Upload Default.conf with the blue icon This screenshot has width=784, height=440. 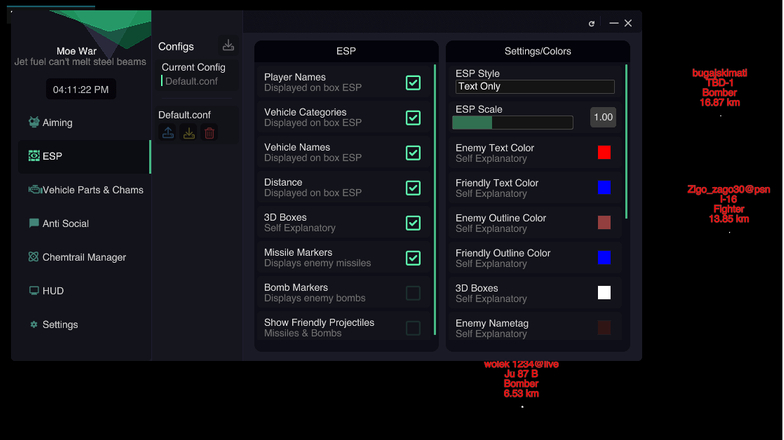pyautogui.click(x=168, y=133)
